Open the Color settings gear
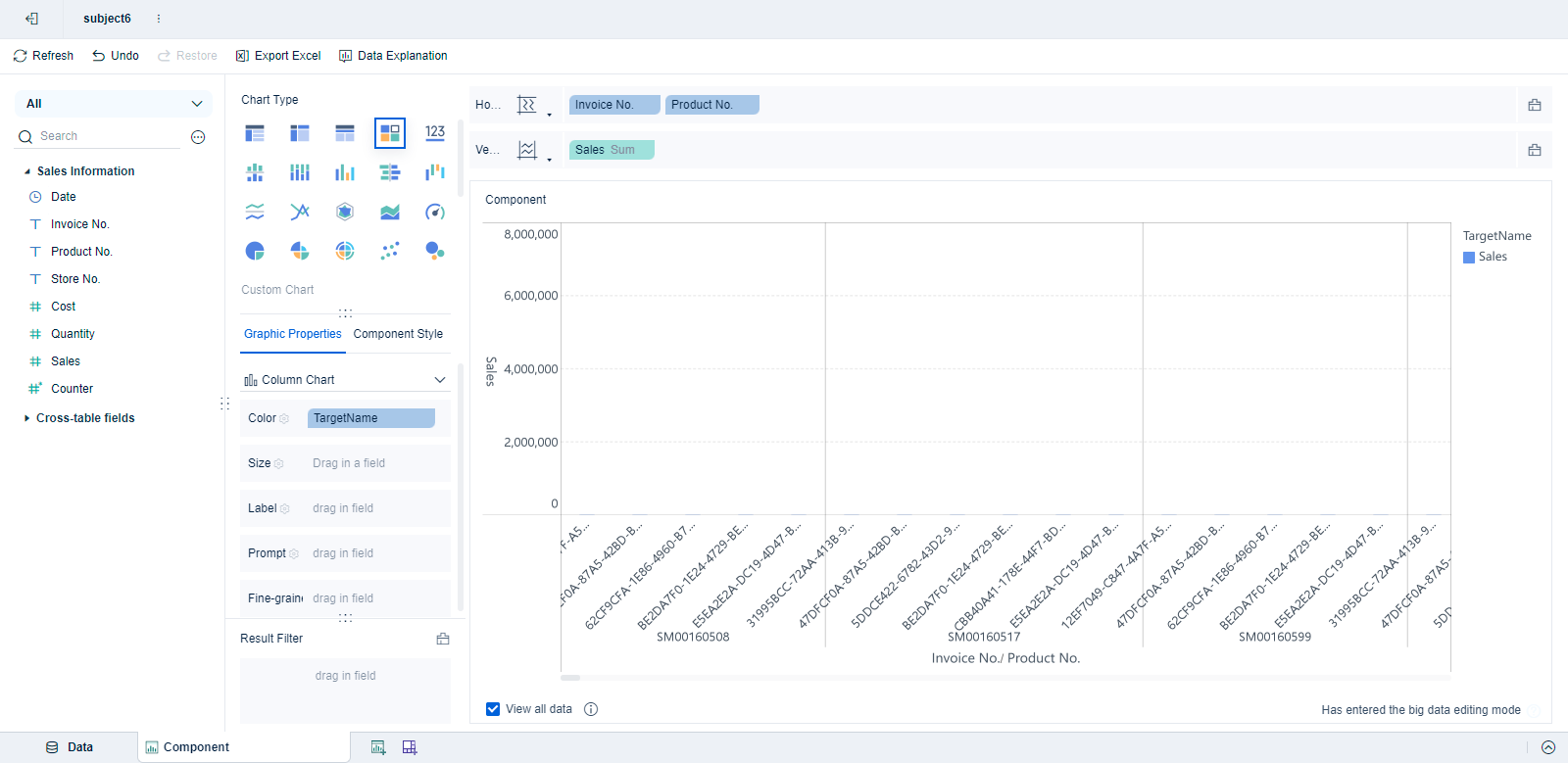Screen dimensions: 1568x763 (284, 419)
